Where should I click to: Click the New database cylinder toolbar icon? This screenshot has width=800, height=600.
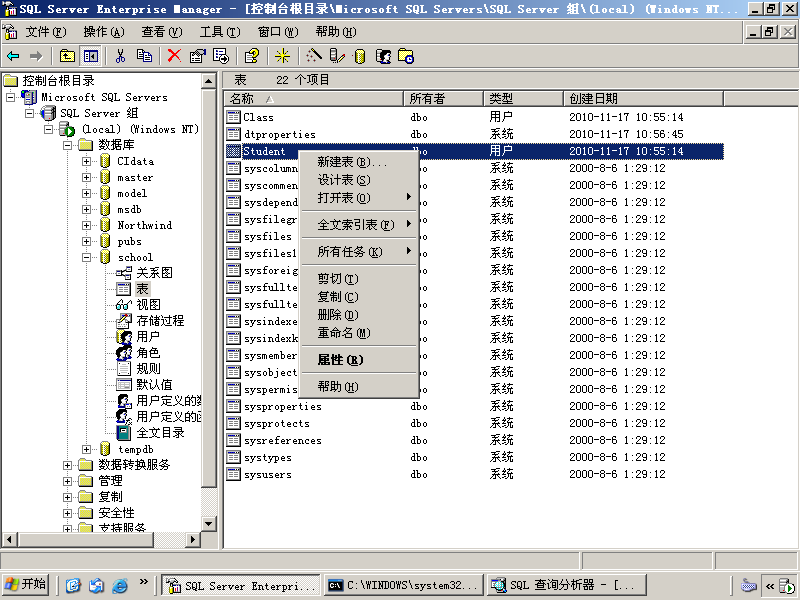(x=360, y=56)
